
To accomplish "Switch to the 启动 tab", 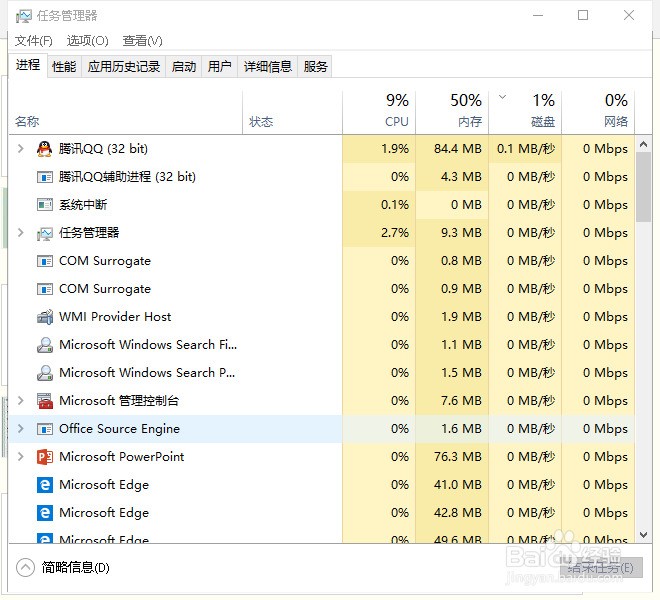I will click(184, 67).
